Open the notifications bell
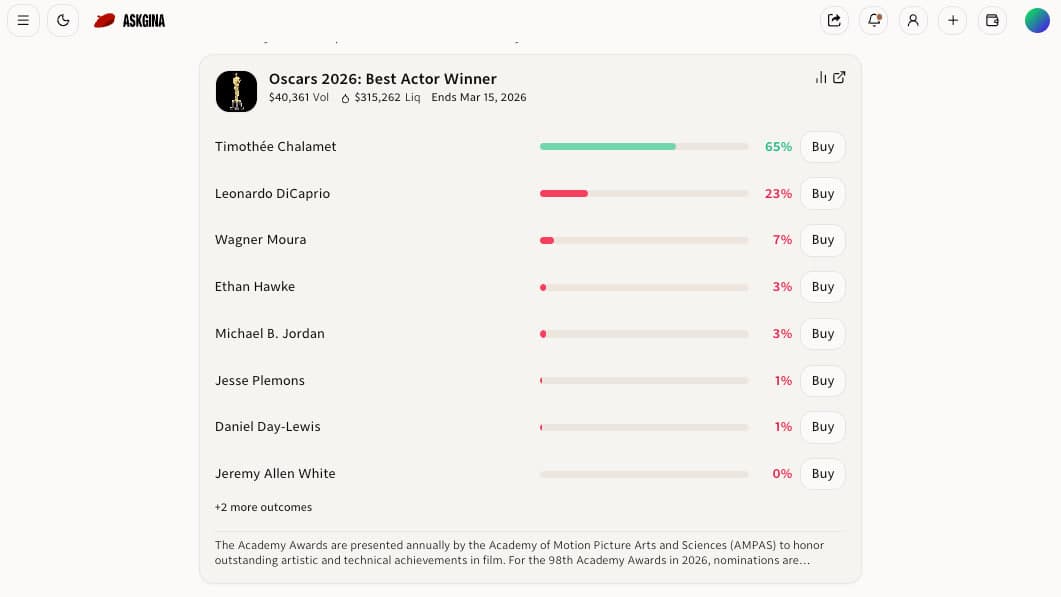The image size is (1061, 597). coord(874,20)
